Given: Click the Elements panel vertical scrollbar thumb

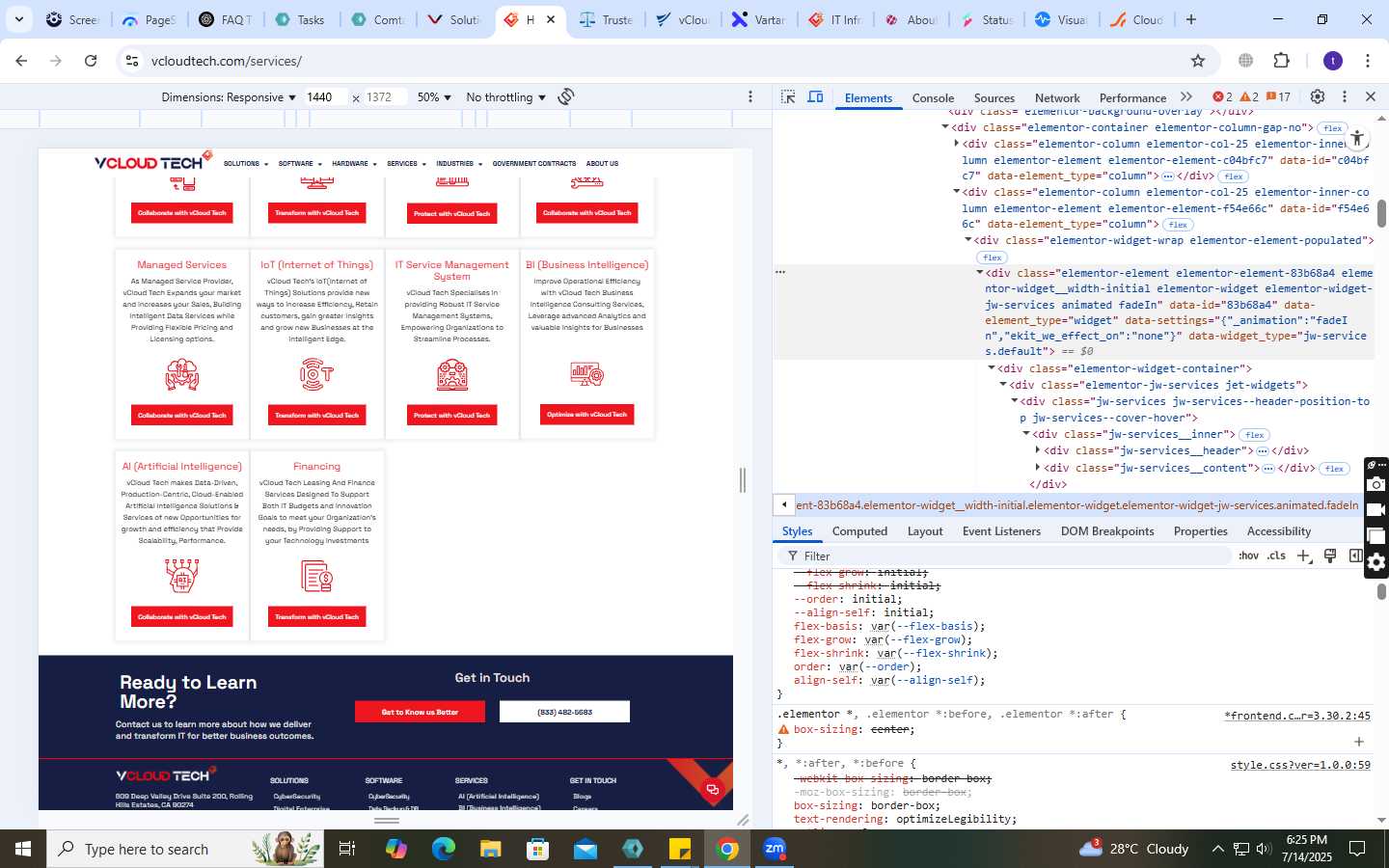Looking at the screenshot, I should (1381, 213).
